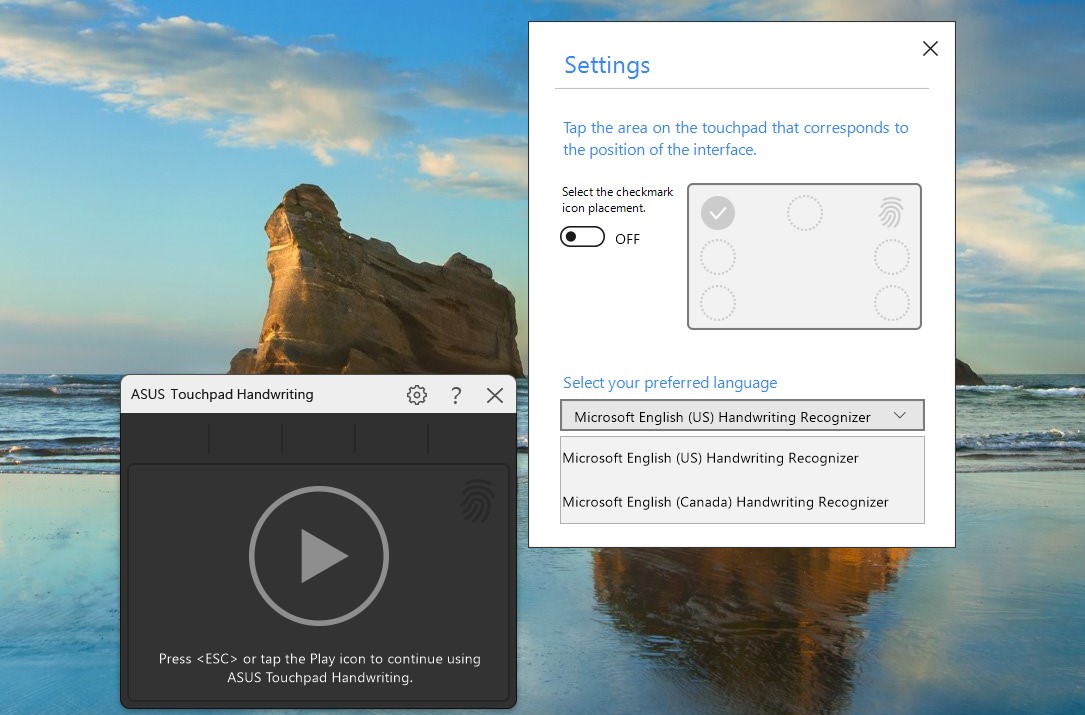Screen dimensions: 1085x715
Task: Select the middle-right placement circle
Action: [x=891, y=257]
